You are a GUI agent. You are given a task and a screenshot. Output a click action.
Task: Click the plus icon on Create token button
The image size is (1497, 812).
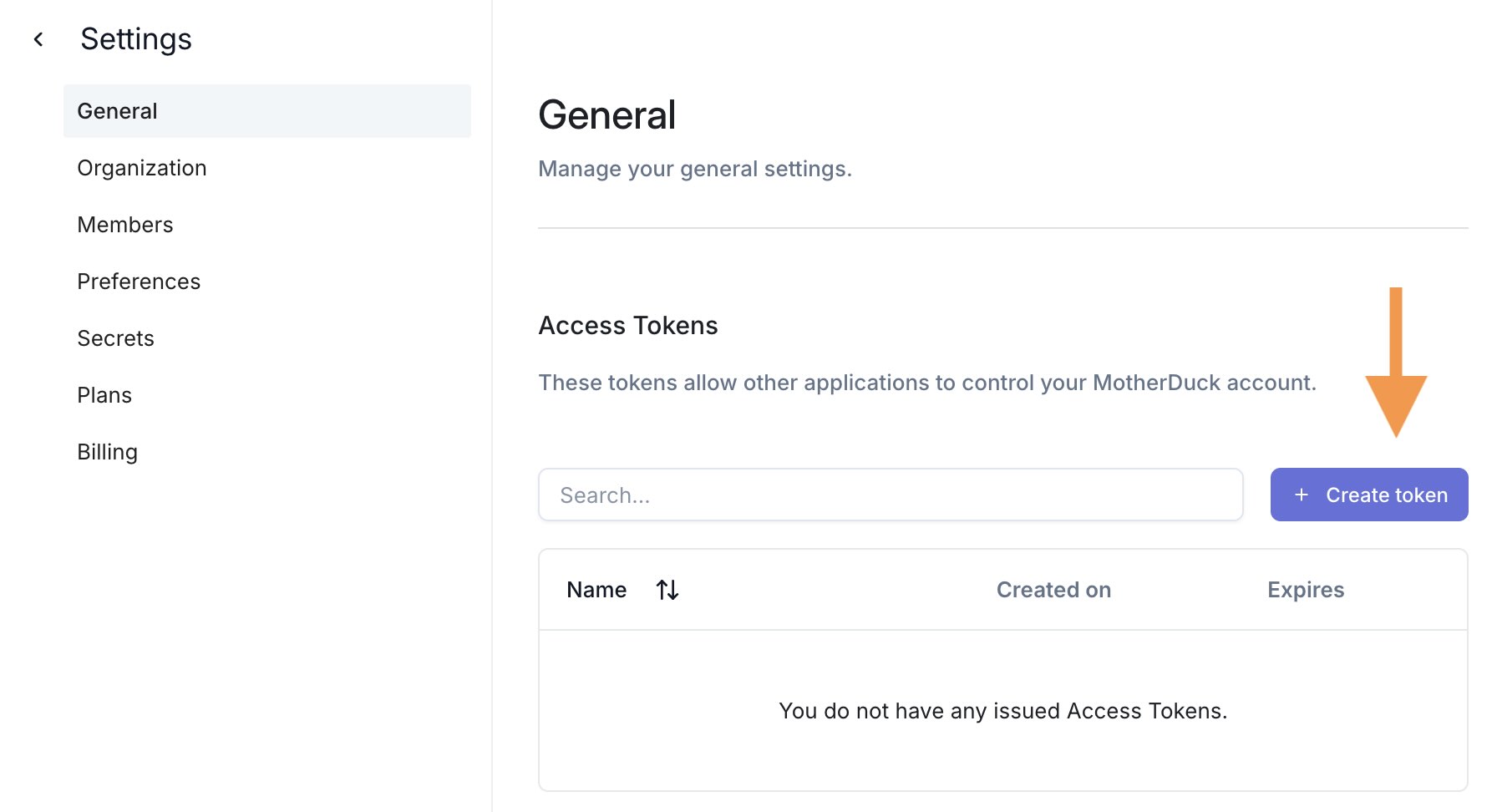tap(1301, 495)
